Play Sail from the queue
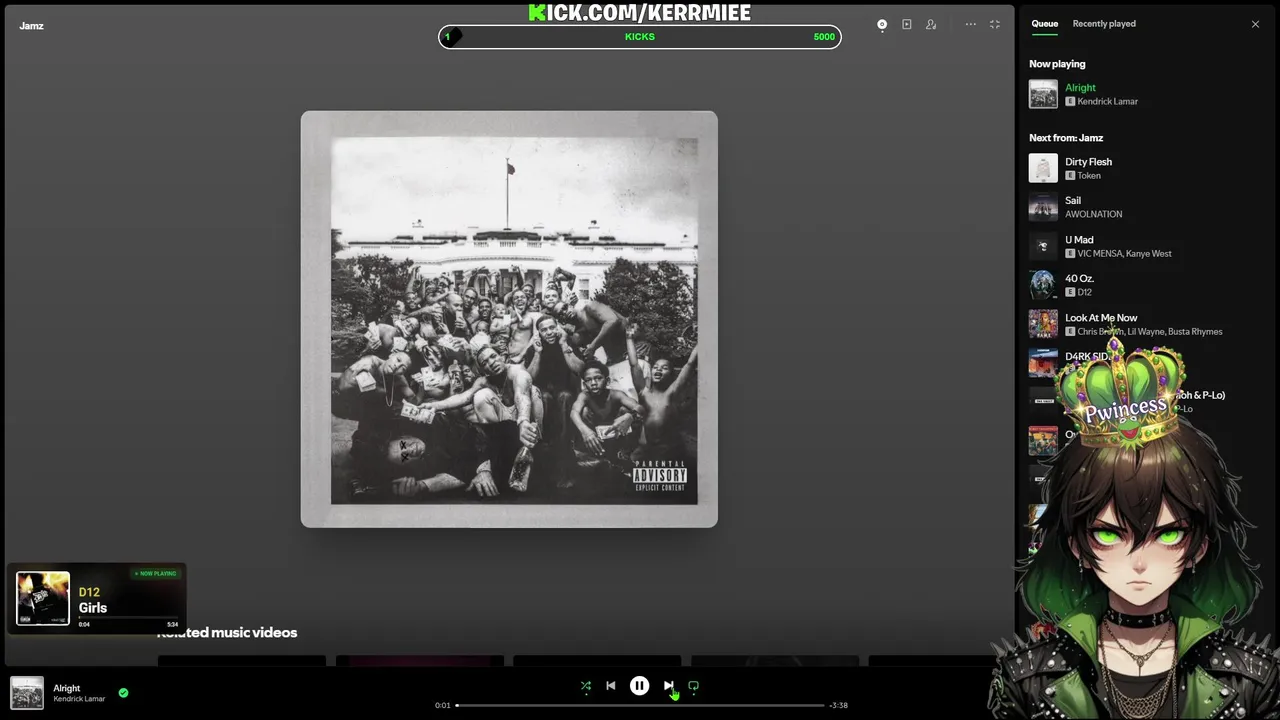This screenshot has height=720, width=1280. pos(1073,201)
